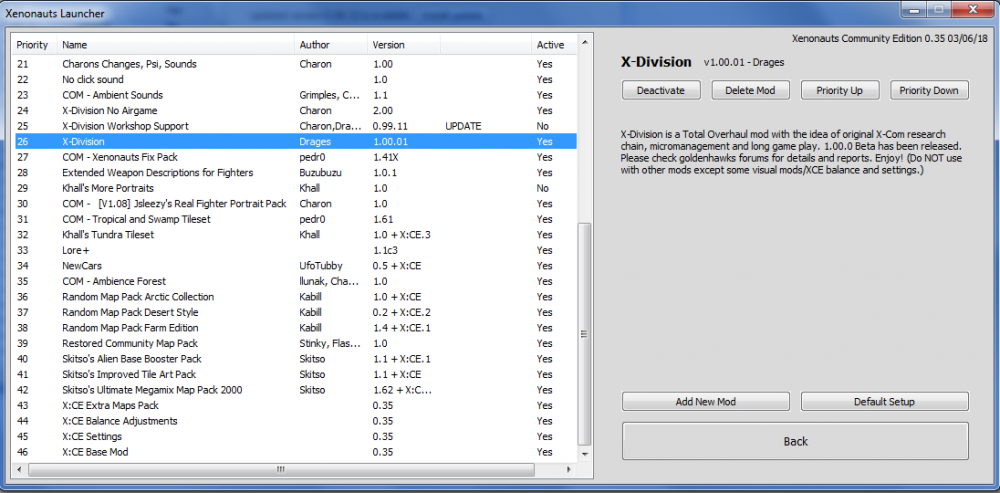This screenshot has height=493, width=1000.
Task: Select the 'Charons Changes, Psi, Sounds' mod
Action: 295,64
